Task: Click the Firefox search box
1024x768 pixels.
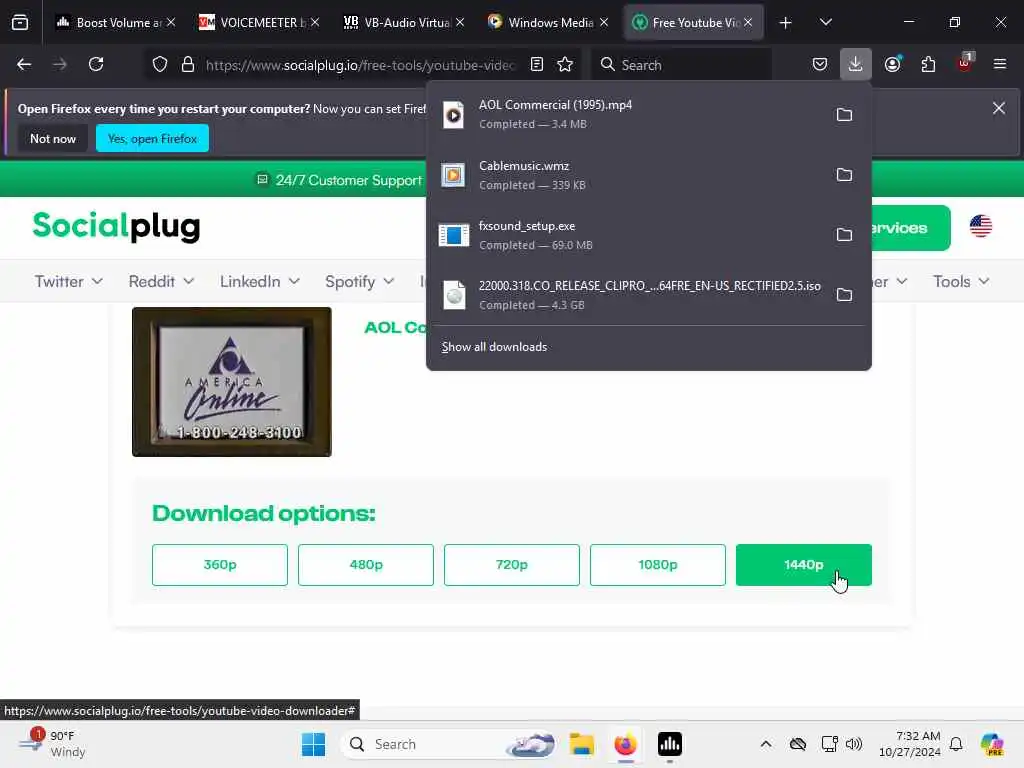Action: (681, 65)
